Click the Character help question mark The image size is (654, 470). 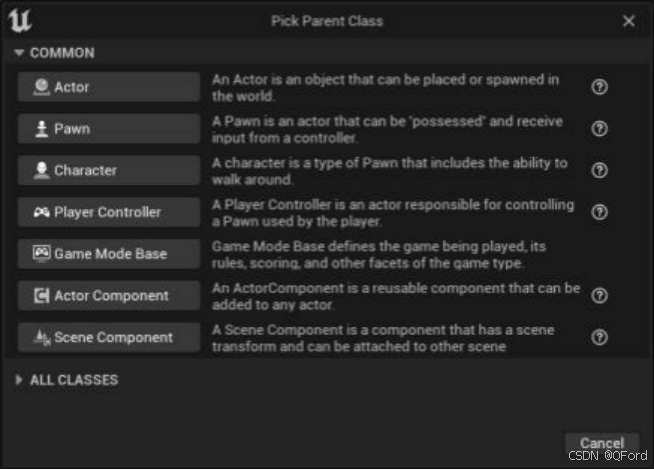[600, 171]
